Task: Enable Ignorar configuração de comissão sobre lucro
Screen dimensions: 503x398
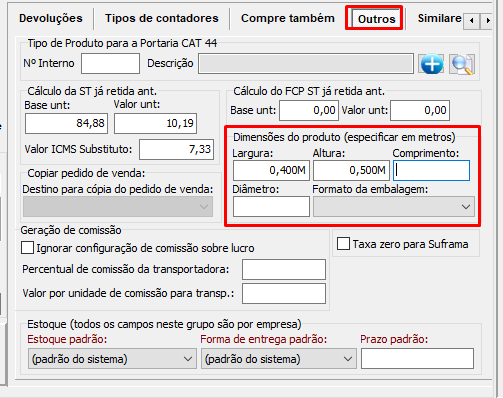Action: (x=27, y=248)
